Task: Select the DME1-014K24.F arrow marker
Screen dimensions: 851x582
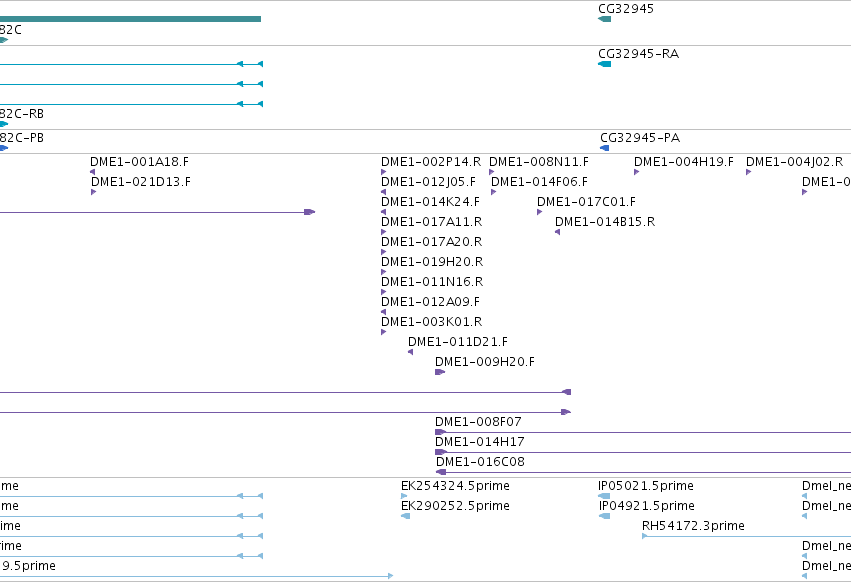Action: coord(384,212)
